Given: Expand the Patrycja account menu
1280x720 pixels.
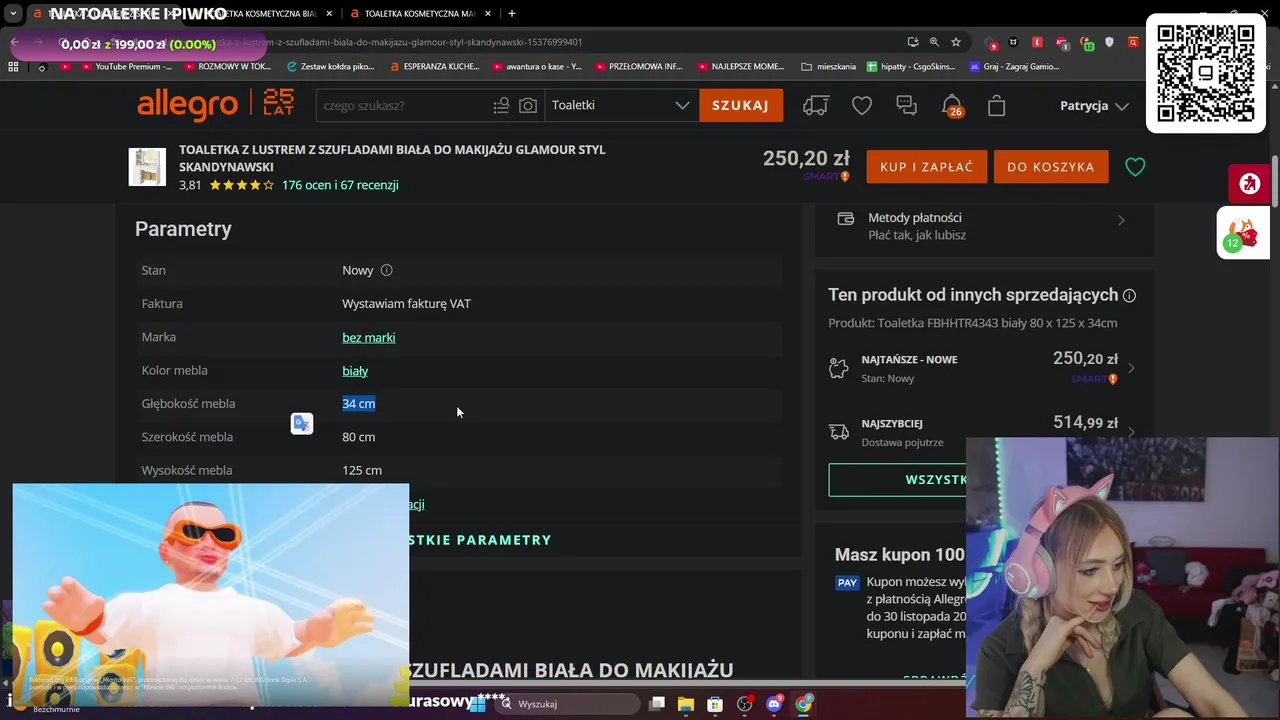Looking at the screenshot, I should click(1094, 105).
